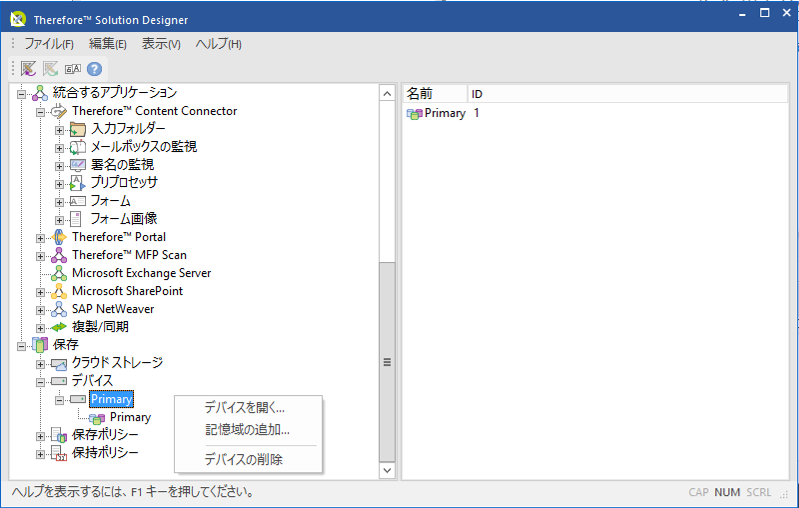Collapse the Therefore Content Connector node
Screen dimensions: 799x508
(x=40, y=113)
